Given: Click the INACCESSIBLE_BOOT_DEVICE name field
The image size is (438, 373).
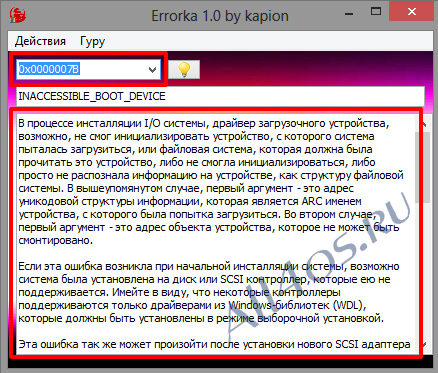Looking at the screenshot, I should point(220,96).
